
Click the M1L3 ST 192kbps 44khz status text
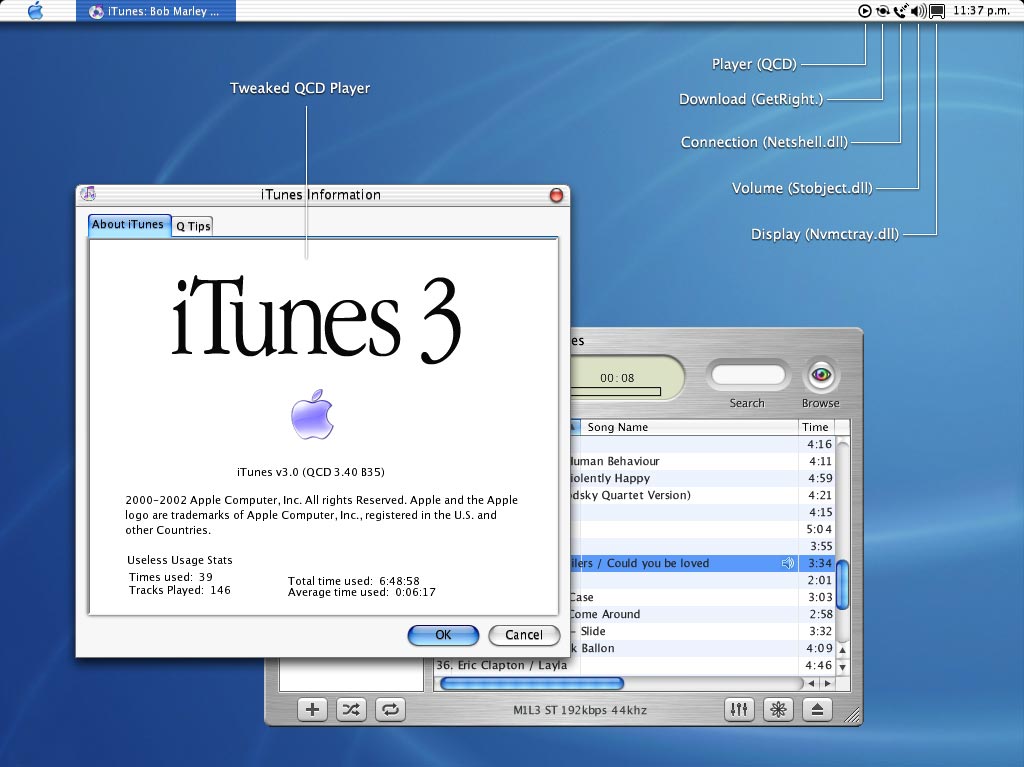coord(580,710)
